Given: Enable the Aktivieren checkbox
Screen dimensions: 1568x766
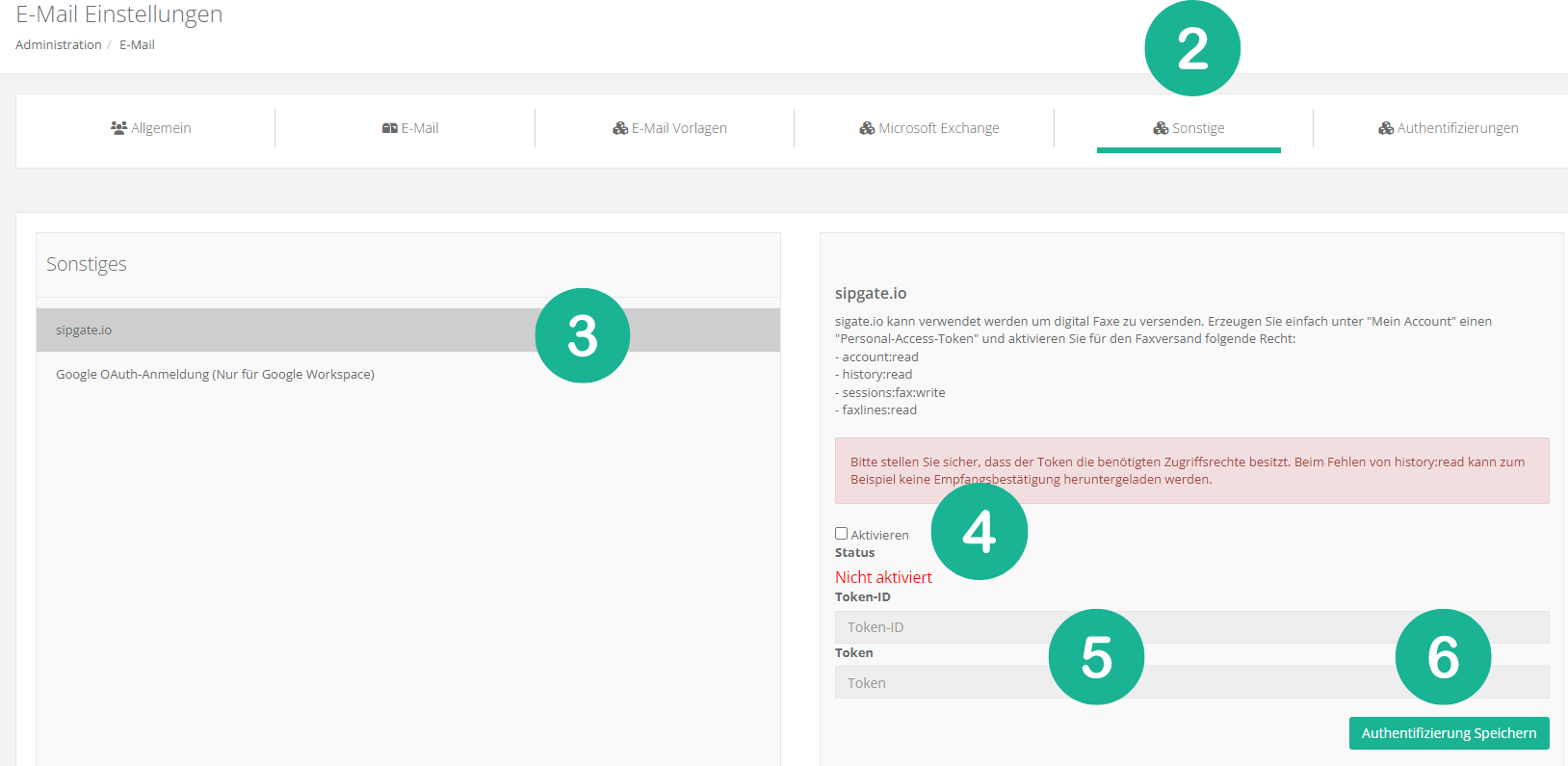Looking at the screenshot, I should [x=841, y=534].
